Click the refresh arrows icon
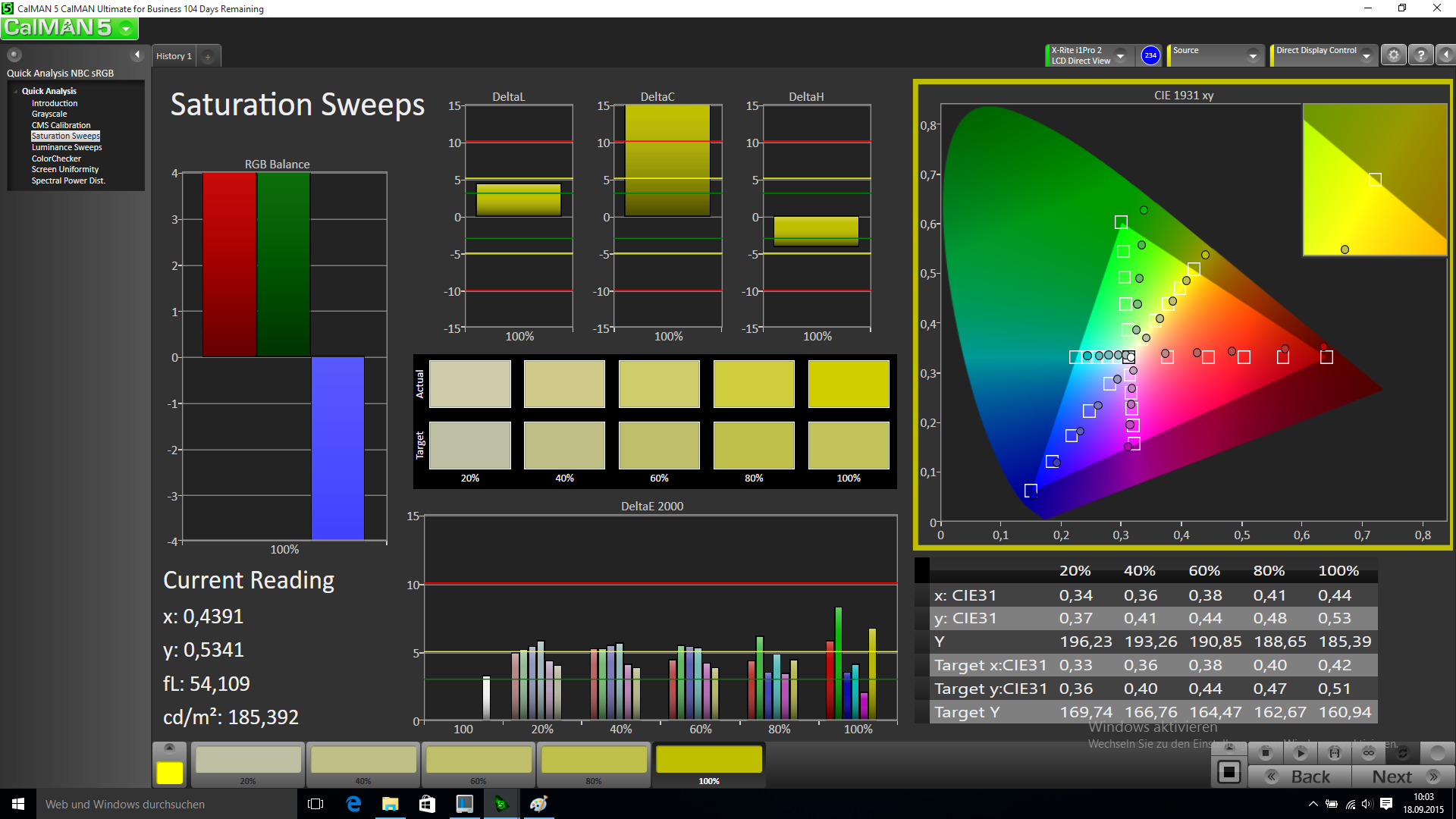Viewport: 1456px width, 819px height. 1403,753
